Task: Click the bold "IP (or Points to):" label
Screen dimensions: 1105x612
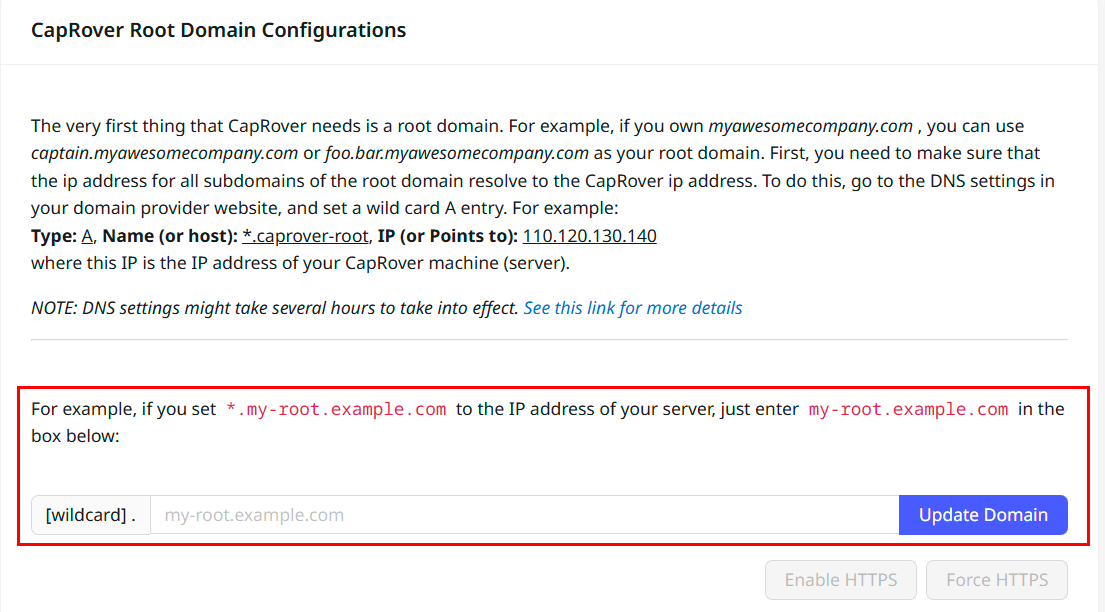Action: (447, 236)
